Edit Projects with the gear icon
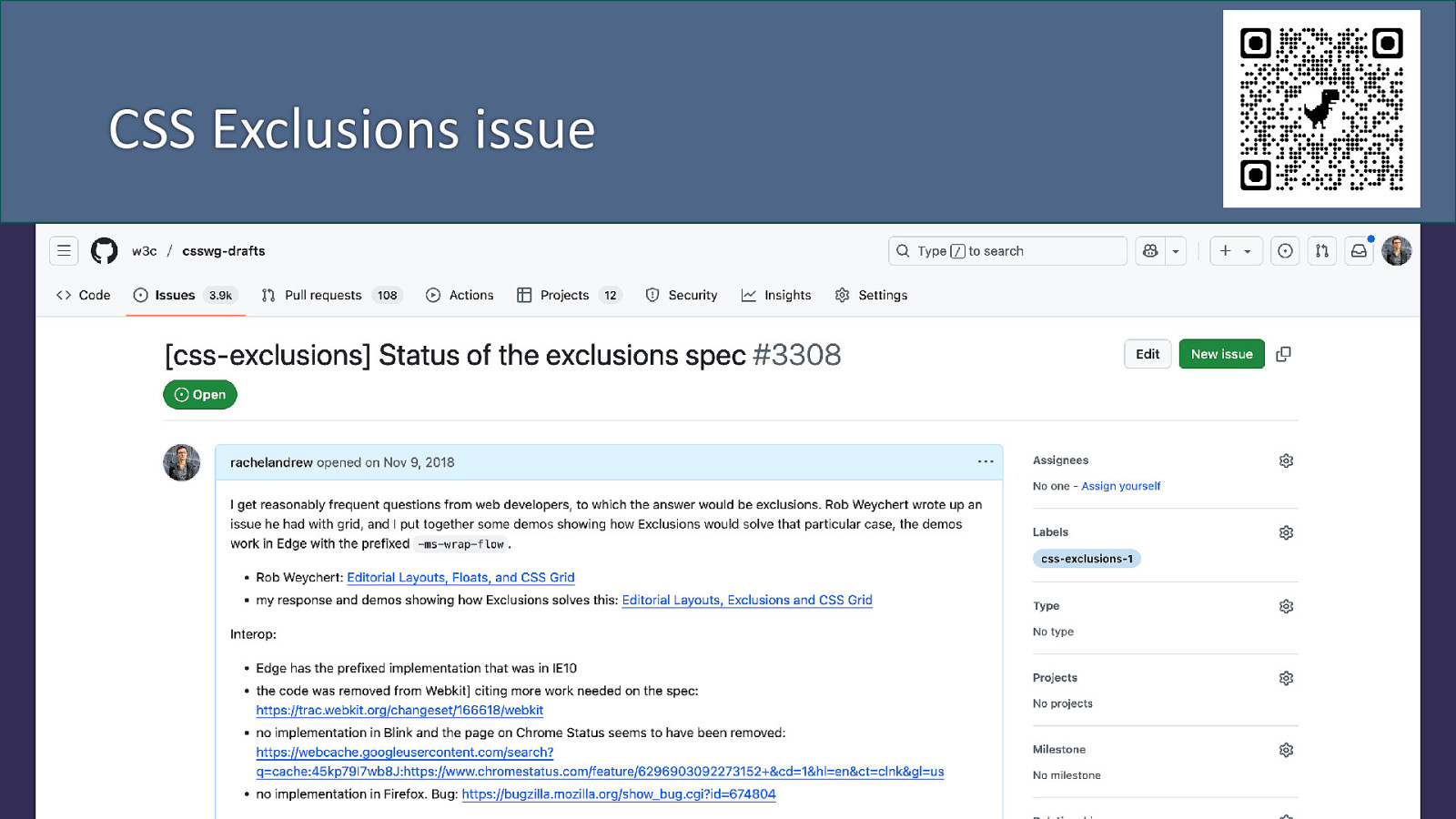The image size is (1456, 819). click(x=1286, y=678)
